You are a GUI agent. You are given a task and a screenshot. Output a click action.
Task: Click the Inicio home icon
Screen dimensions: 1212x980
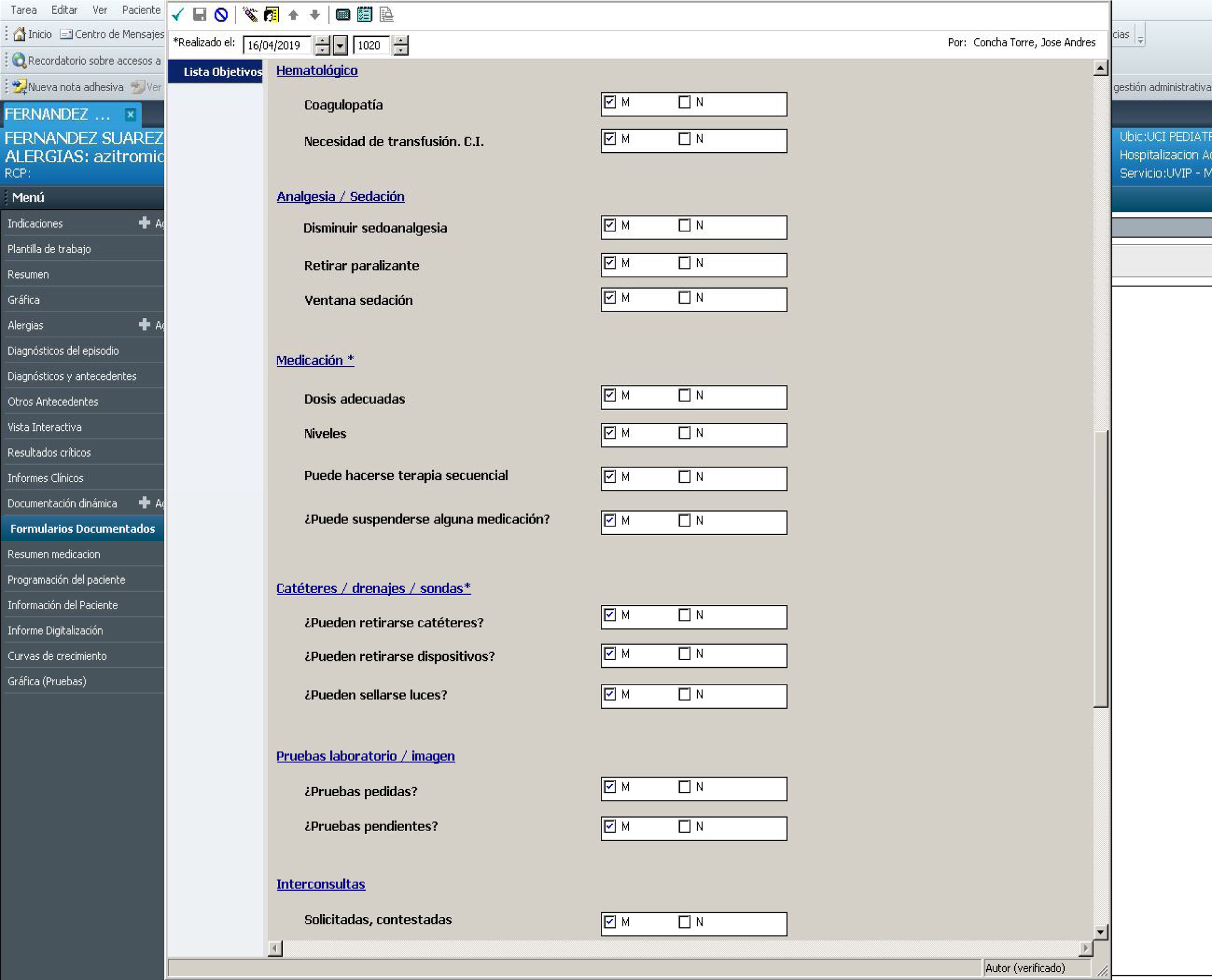(x=20, y=34)
